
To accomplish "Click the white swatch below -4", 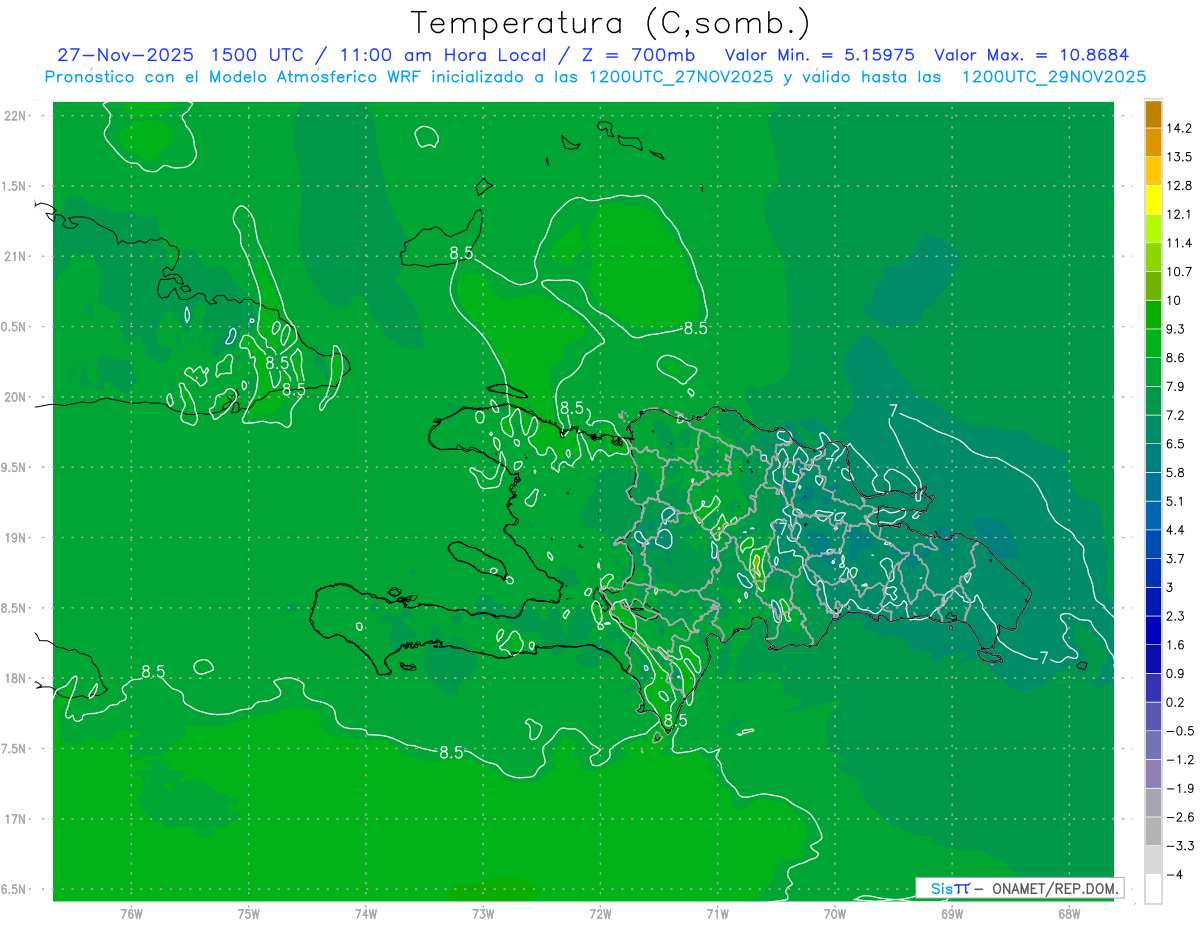I will point(1153,888).
